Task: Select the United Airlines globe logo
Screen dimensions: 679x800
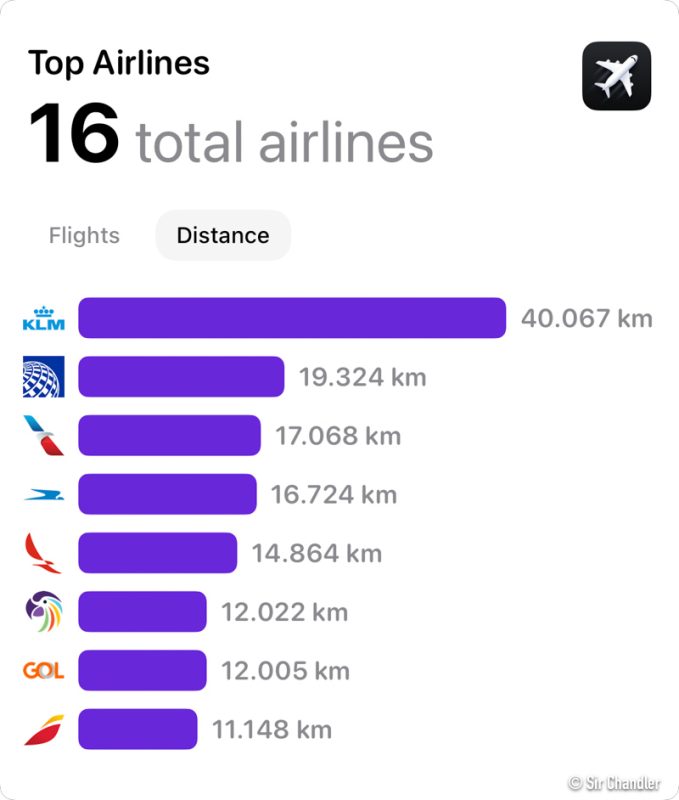Action: 43,377
